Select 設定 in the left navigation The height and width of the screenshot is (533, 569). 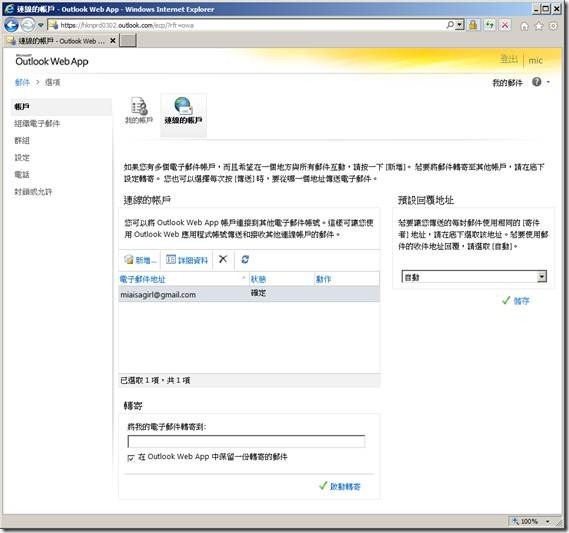coord(22,157)
